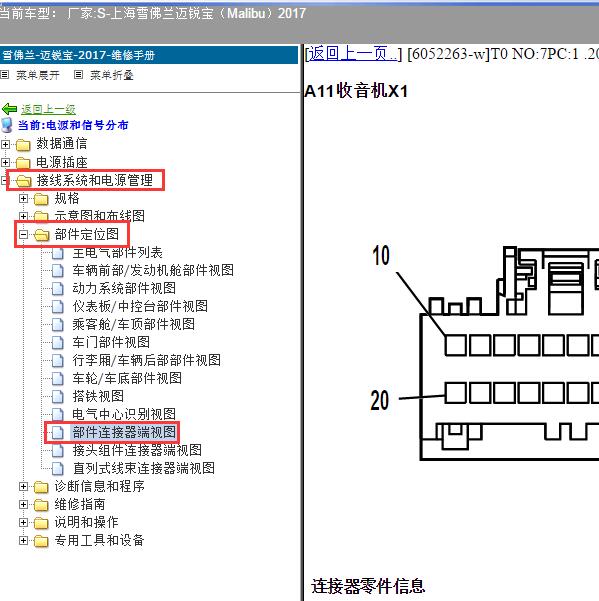The width and height of the screenshot is (599, 601).
Task: Click the page icon of 搭铁视图
Action: [57, 396]
